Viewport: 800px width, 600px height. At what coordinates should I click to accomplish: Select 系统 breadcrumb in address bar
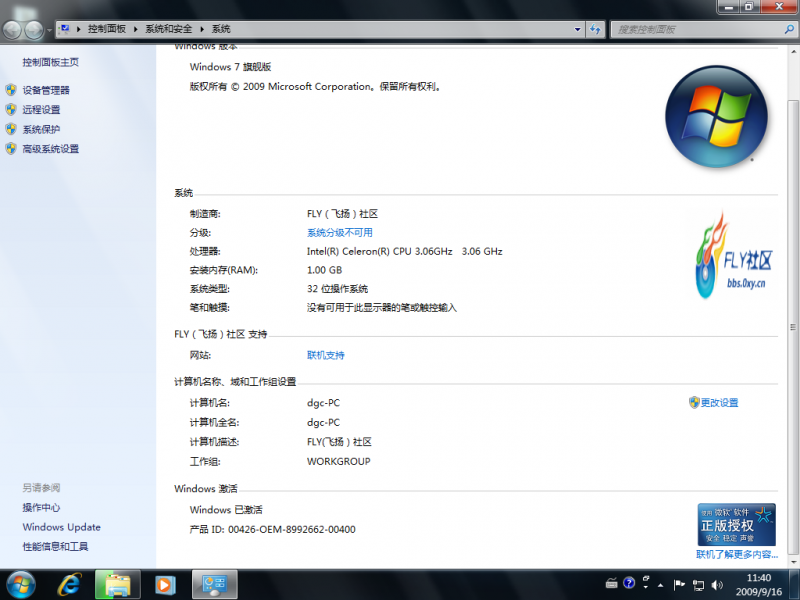(221, 29)
